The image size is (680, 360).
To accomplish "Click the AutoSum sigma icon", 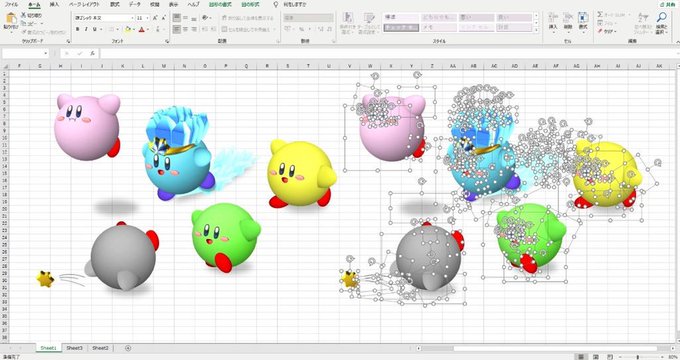I will click(600, 14).
